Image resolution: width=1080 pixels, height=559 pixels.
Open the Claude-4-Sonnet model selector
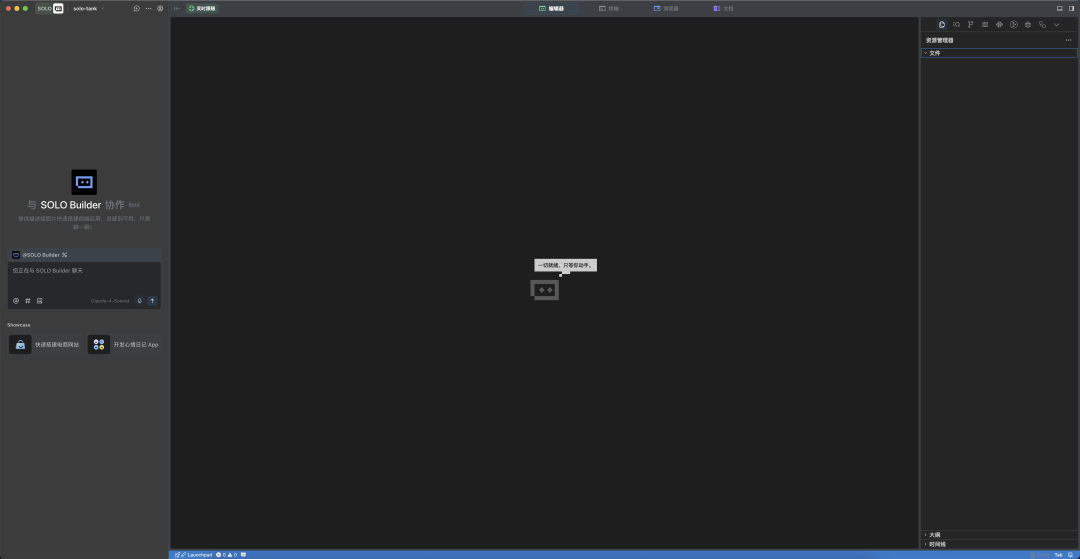(x=110, y=301)
